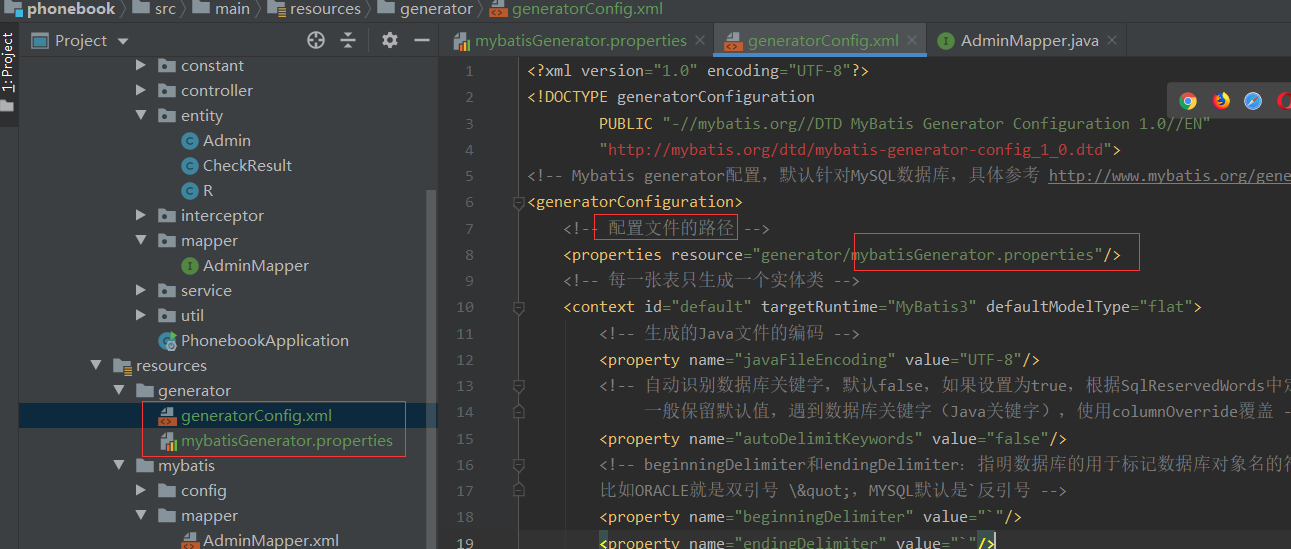Click generatorConfig.xml in the breadcrumb path

coord(586,9)
